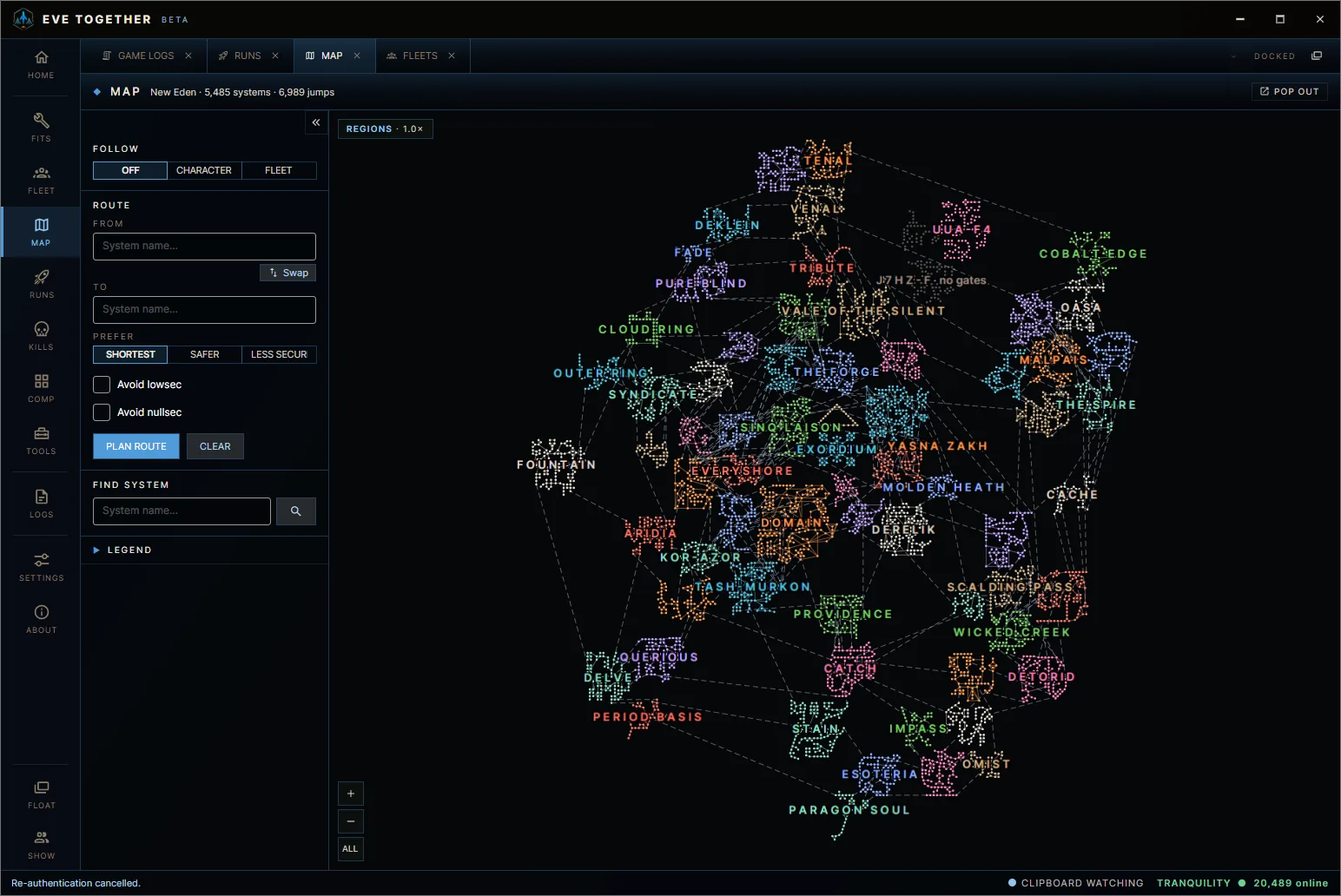This screenshot has width=1341, height=896.
Task: Zoom out the map with minus button
Action: (351, 821)
